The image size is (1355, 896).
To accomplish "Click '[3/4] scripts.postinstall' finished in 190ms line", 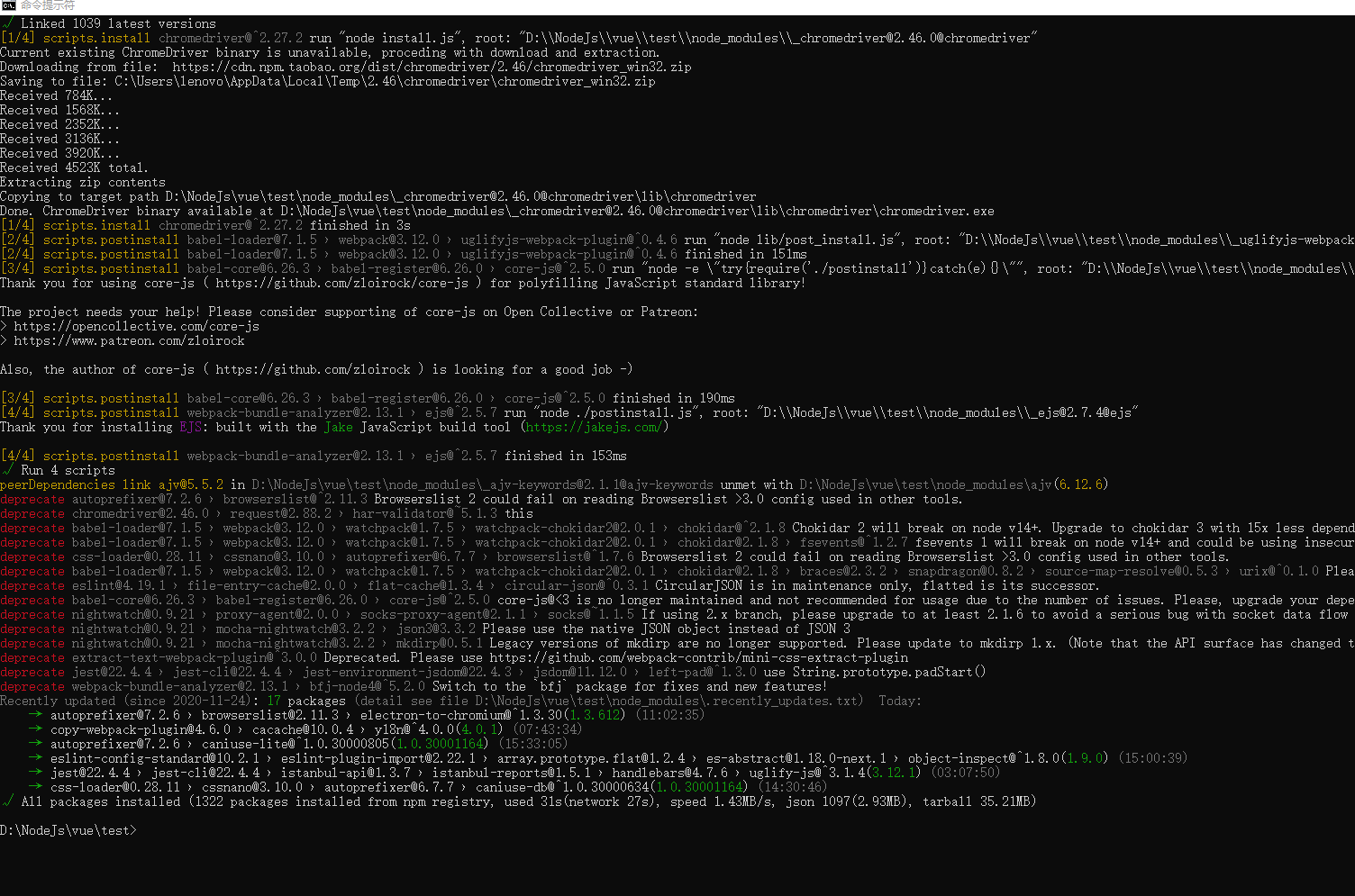I will pos(368,398).
